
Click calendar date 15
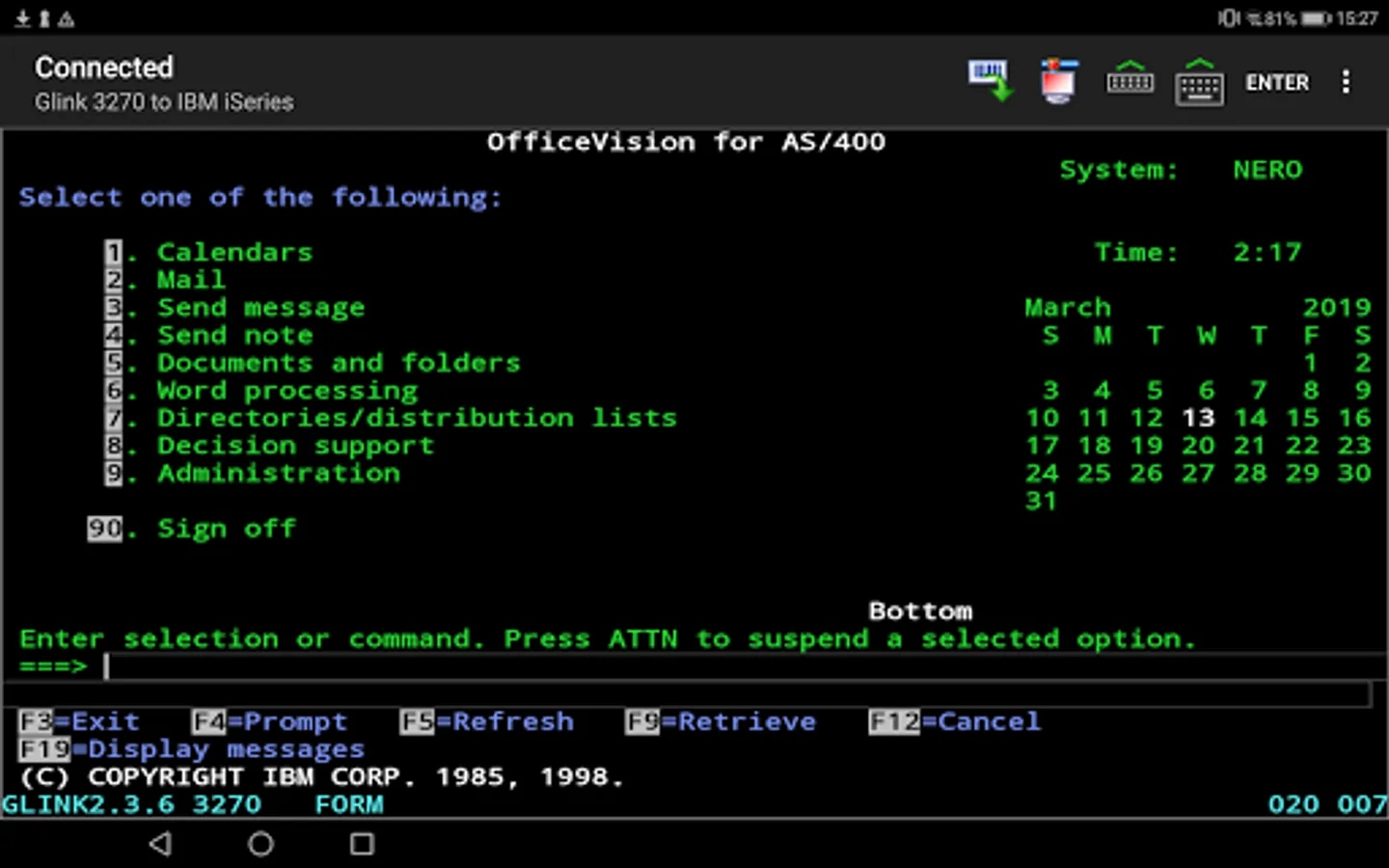tap(1302, 418)
